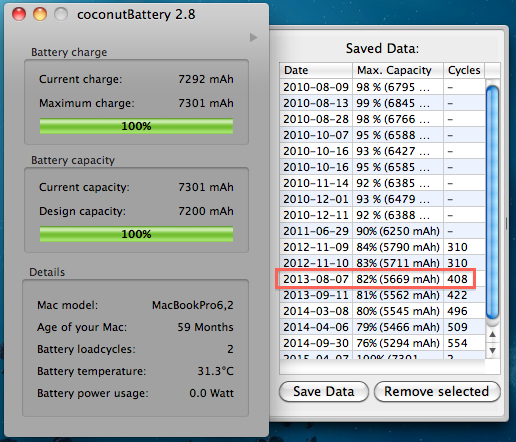Select the 2010-08-28 saved data row
This screenshot has height=442, width=516.
click(383, 119)
